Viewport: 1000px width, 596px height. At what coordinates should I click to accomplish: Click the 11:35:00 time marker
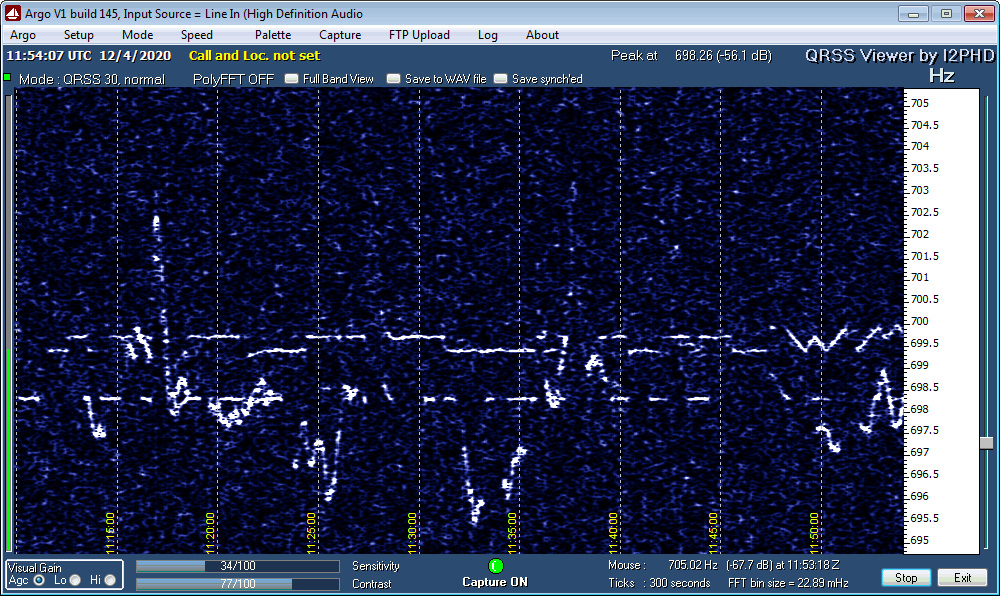click(x=512, y=533)
